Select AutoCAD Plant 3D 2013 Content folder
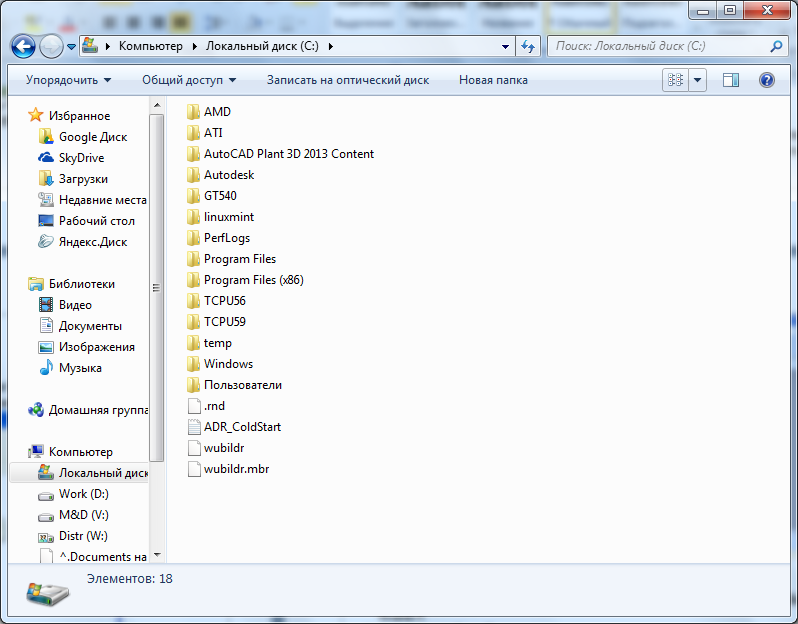The image size is (798, 624). (x=280, y=154)
